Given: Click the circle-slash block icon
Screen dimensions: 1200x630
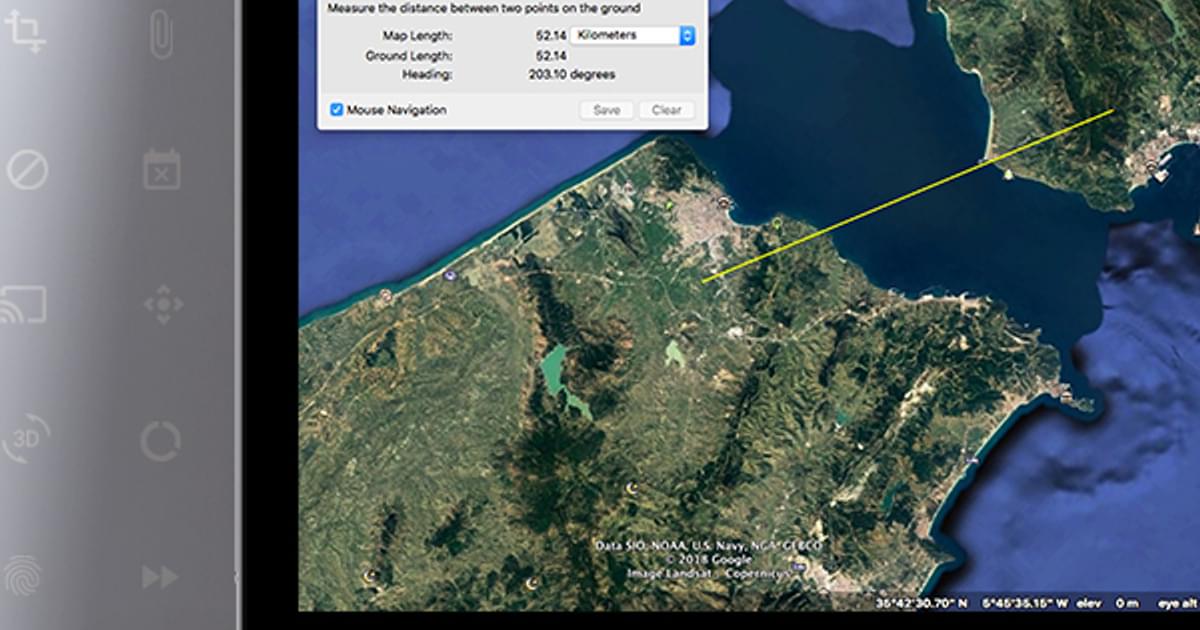Looking at the screenshot, I should [x=27, y=170].
